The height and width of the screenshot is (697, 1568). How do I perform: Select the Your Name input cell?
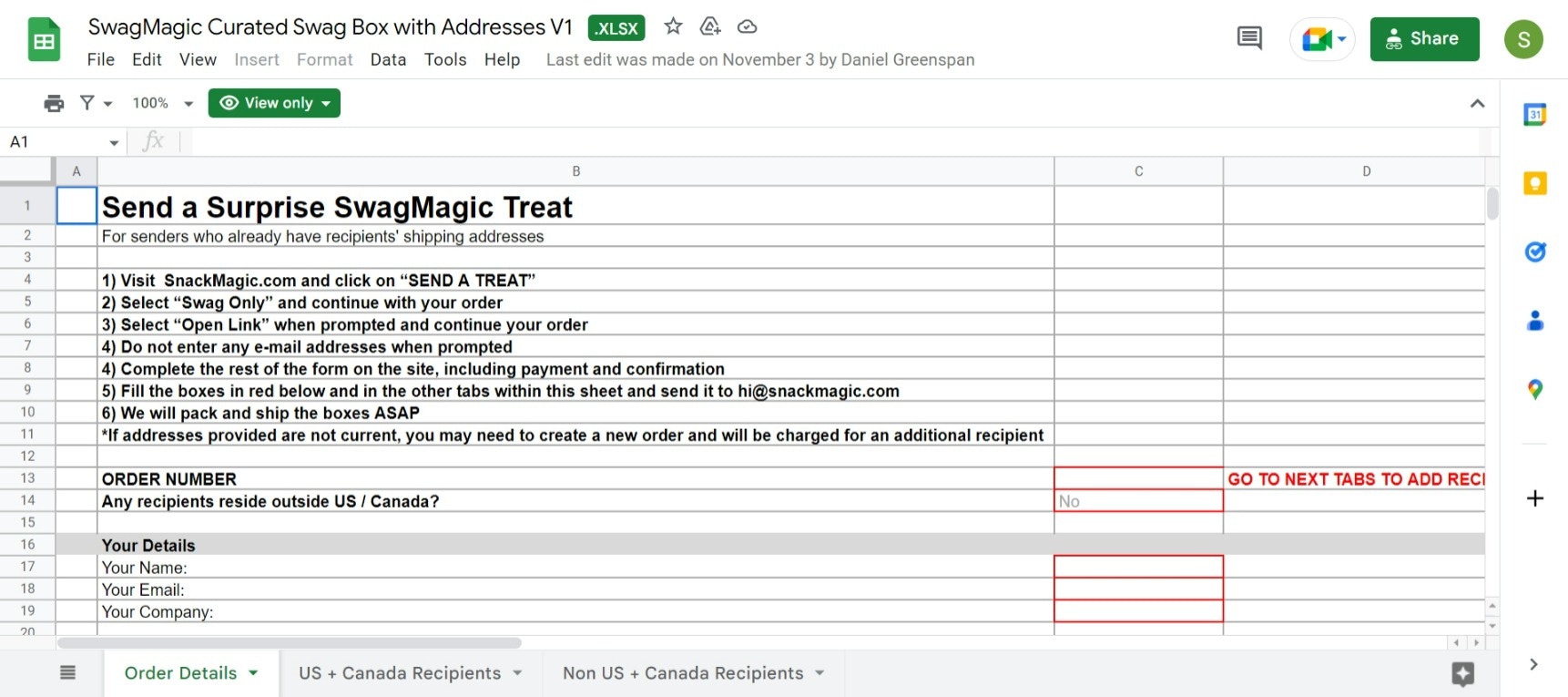tap(1138, 567)
